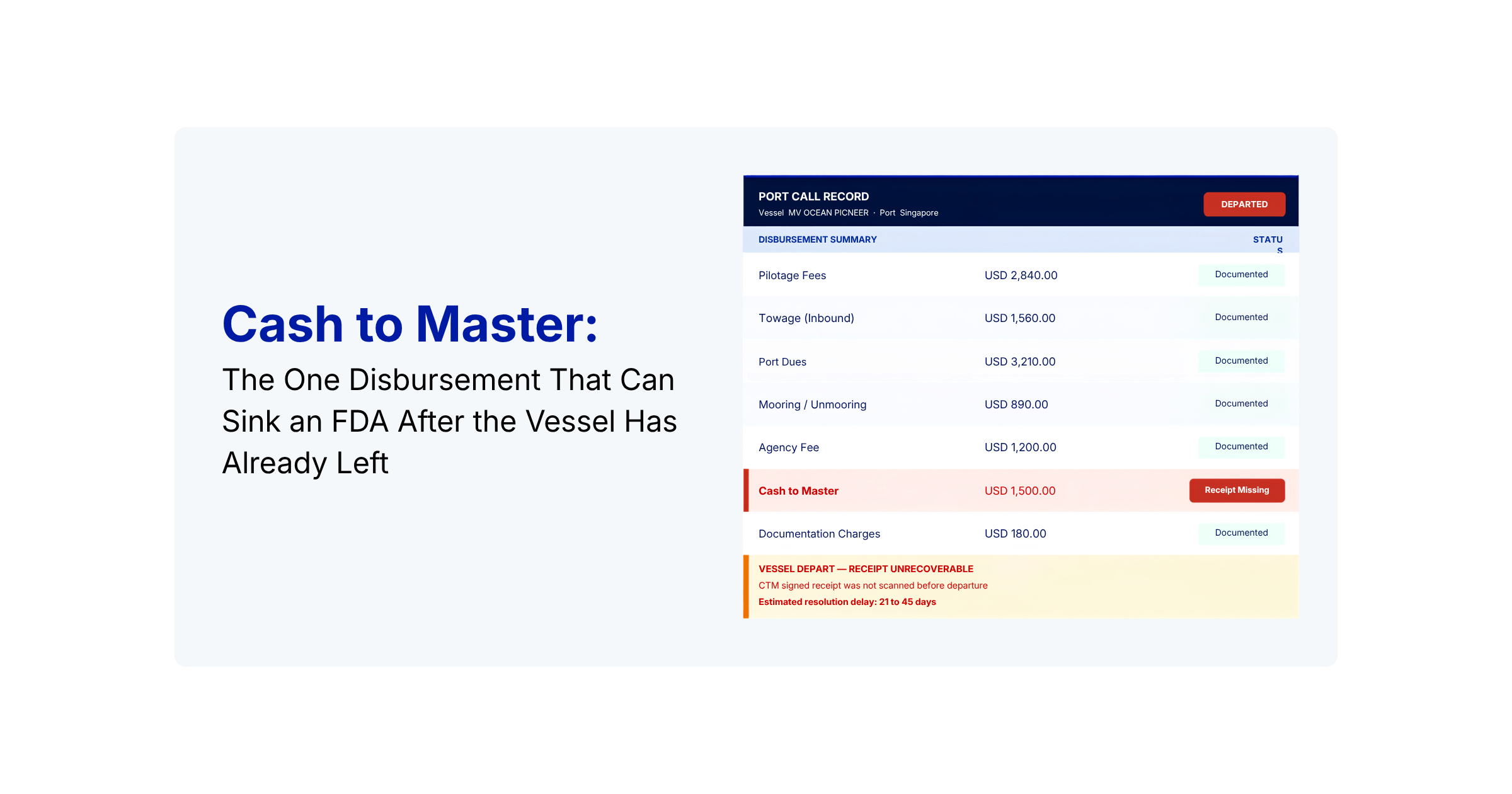Click the DEPARTED status badge
1512x794 pixels.
click(1244, 204)
